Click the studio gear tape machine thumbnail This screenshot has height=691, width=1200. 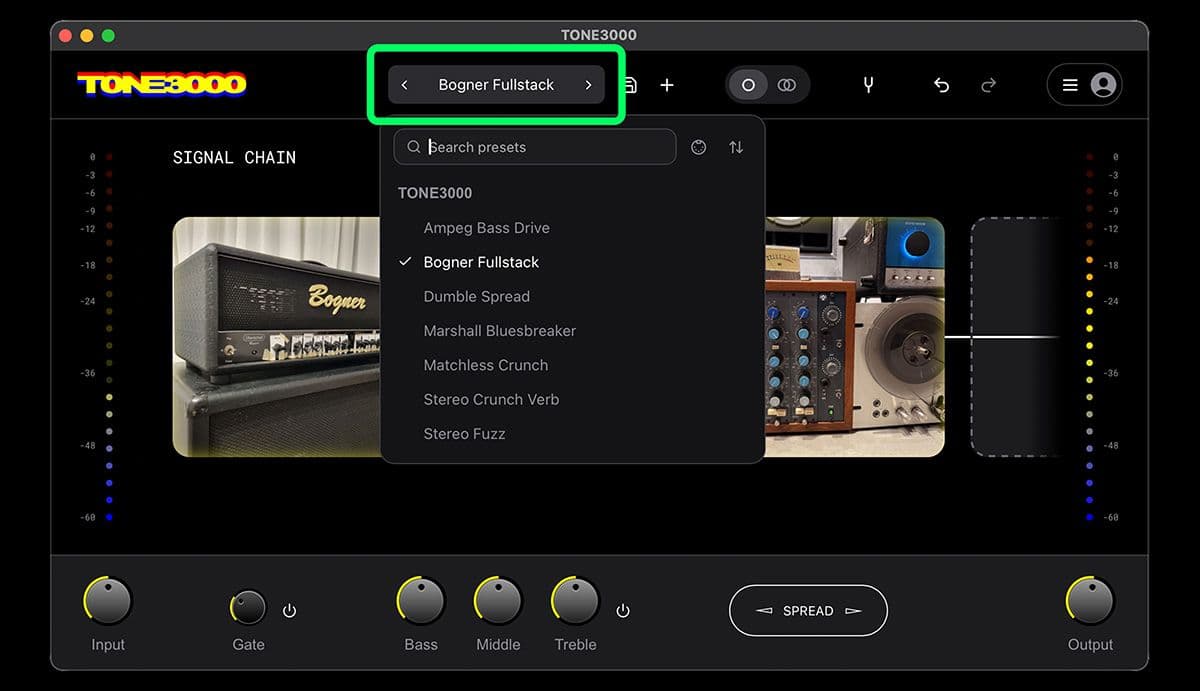coord(855,337)
